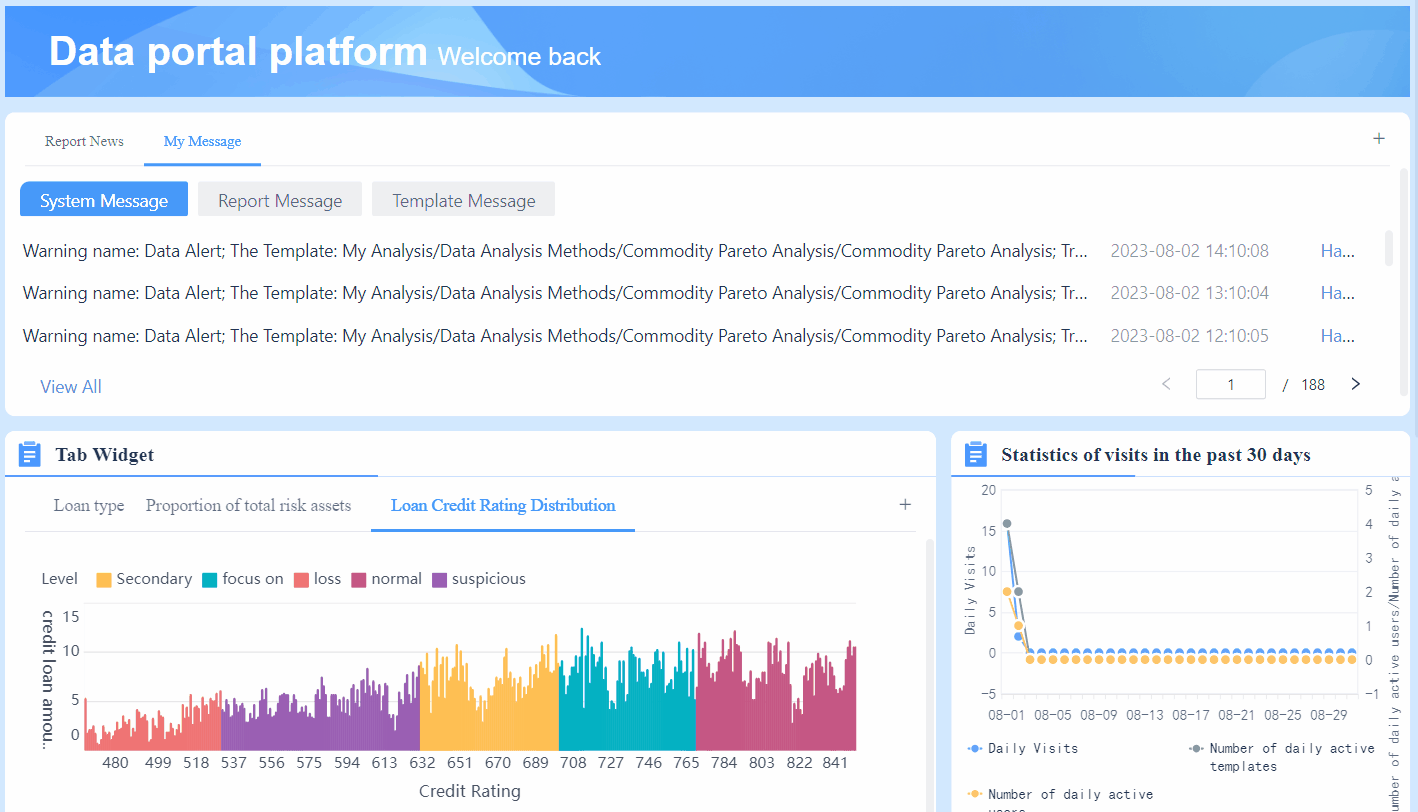Click the clipboard icon beside Statistics of visits title

tap(976, 455)
